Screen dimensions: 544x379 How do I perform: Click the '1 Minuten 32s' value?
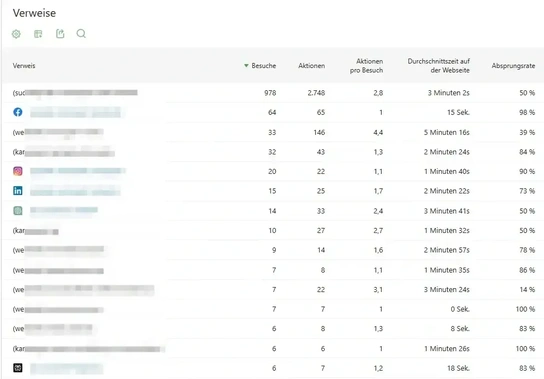(447, 230)
